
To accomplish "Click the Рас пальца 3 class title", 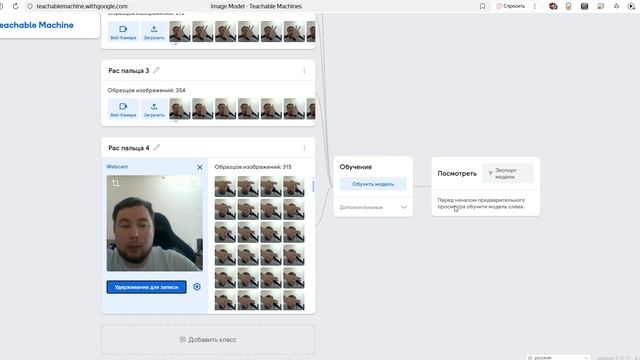I will coord(129,71).
